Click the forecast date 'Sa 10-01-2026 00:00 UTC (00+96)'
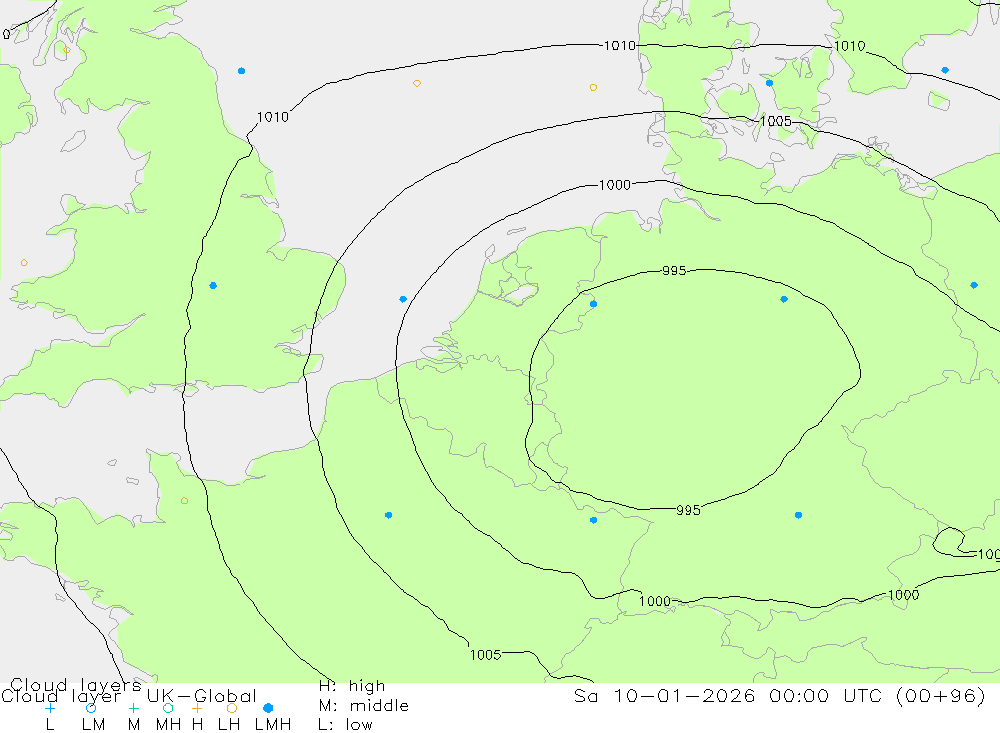Image resolution: width=1000 pixels, height=733 pixels. point(780,695)
